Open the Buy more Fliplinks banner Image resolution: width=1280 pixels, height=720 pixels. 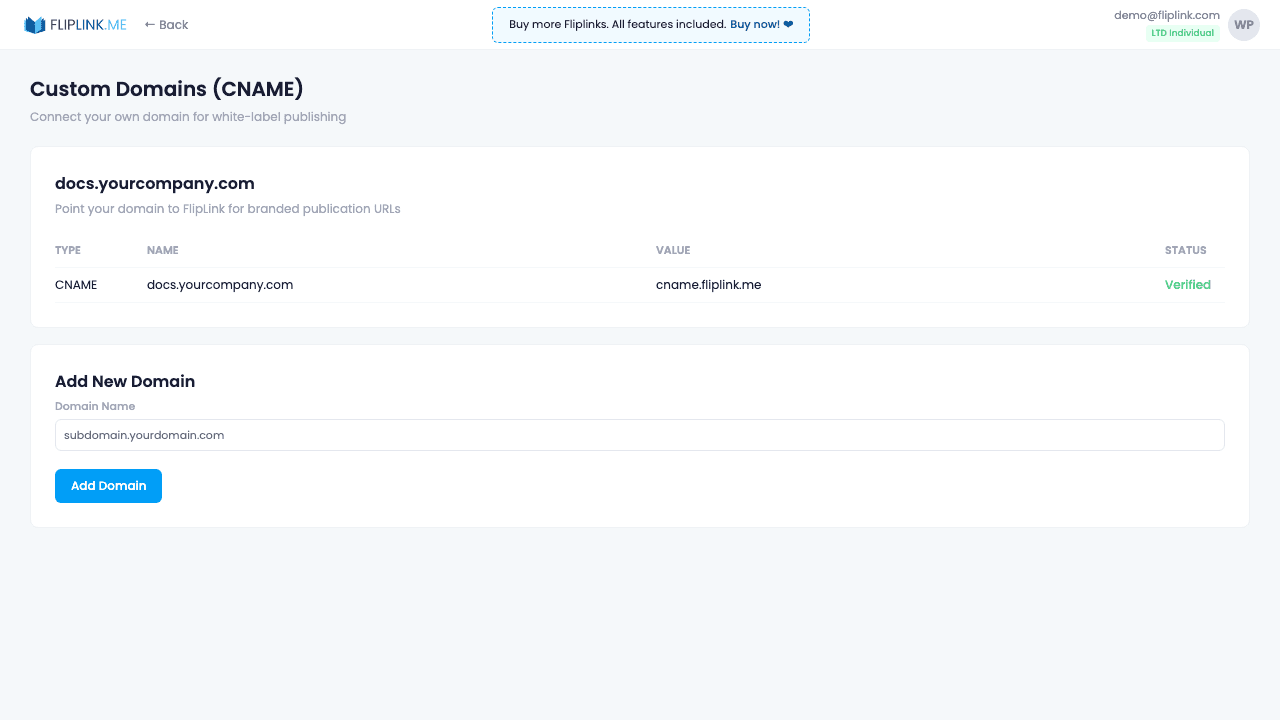(650, 24)
